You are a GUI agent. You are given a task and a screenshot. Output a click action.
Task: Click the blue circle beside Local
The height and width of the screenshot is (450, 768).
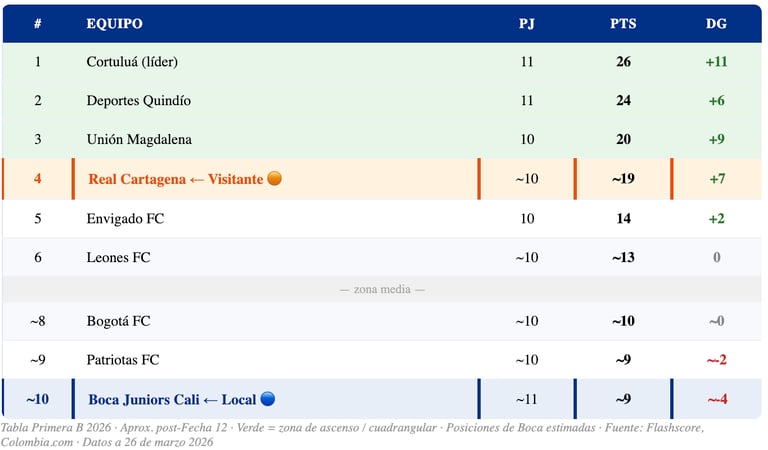pyautogui.click(x=268, y=399)
